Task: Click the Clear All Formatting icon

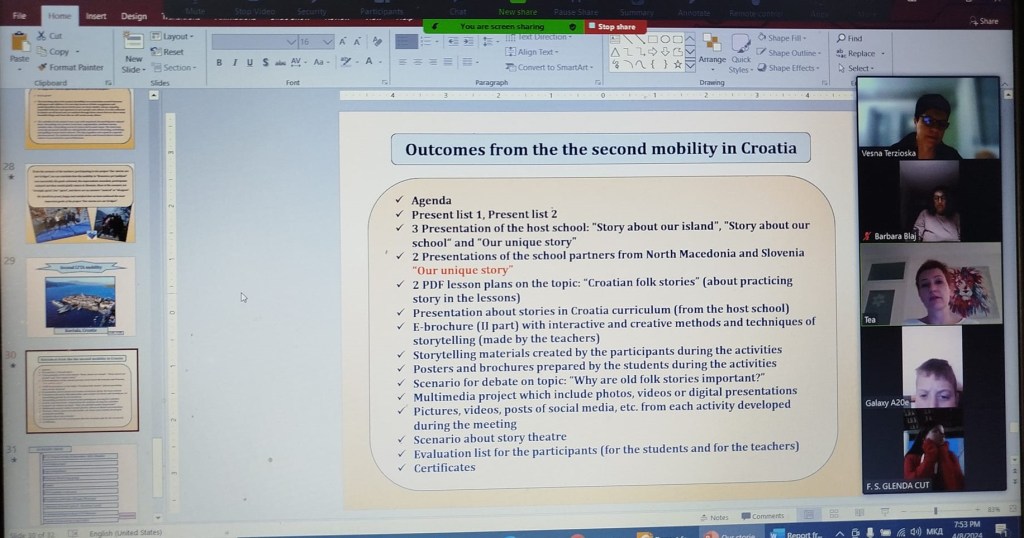Action: click(377, 42)
